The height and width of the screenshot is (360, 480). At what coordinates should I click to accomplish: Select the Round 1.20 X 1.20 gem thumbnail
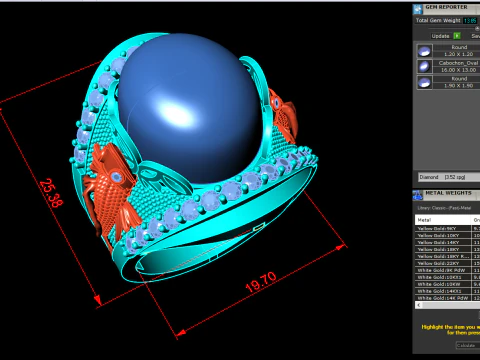424,51
